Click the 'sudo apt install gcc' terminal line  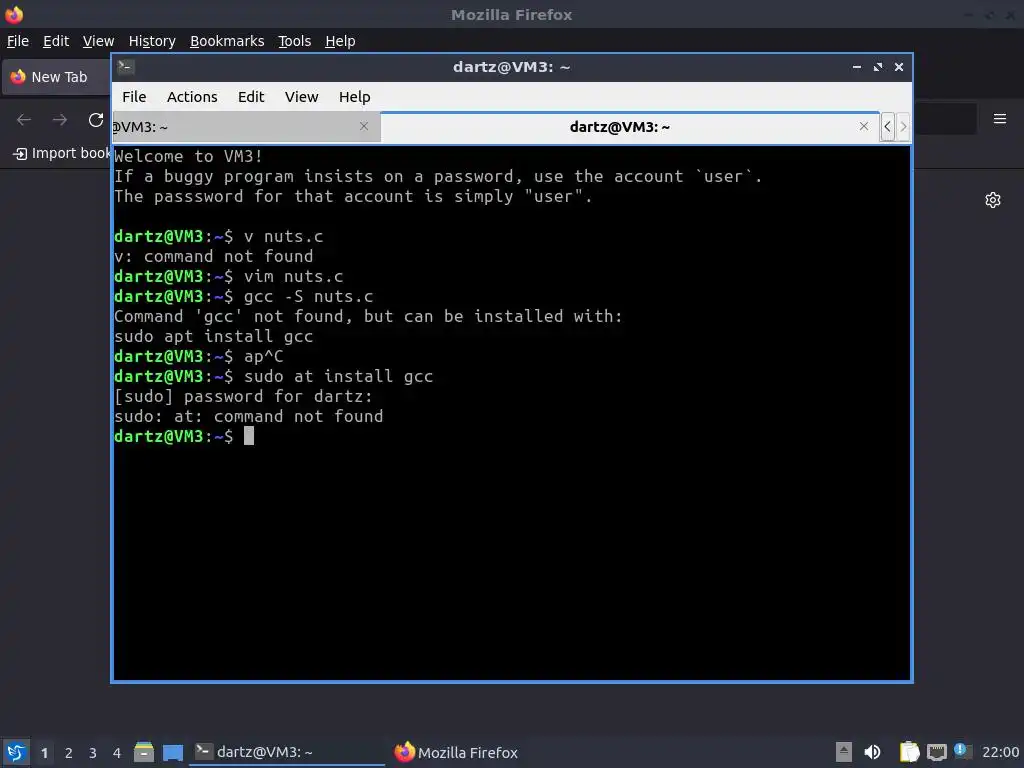(x=214, y=336)
